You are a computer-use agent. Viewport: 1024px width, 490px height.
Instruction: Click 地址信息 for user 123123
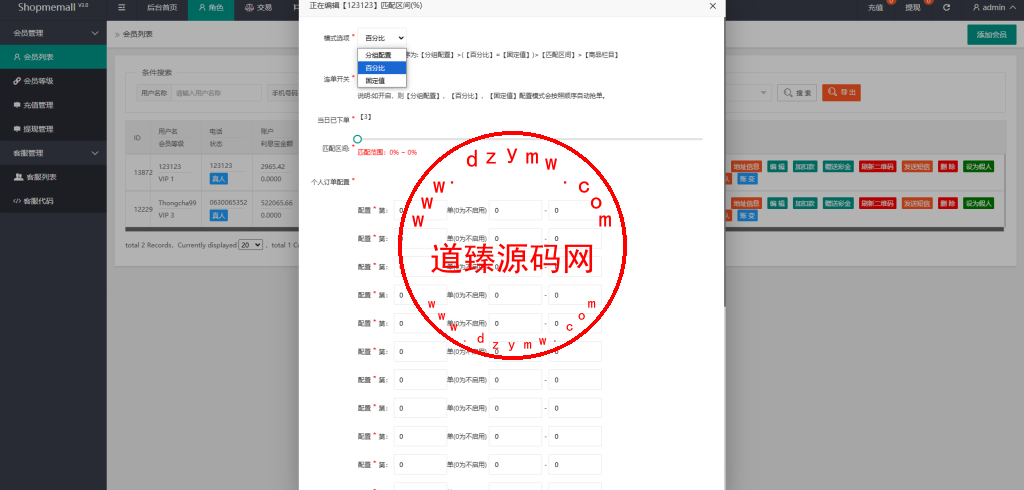click(746, 167)
